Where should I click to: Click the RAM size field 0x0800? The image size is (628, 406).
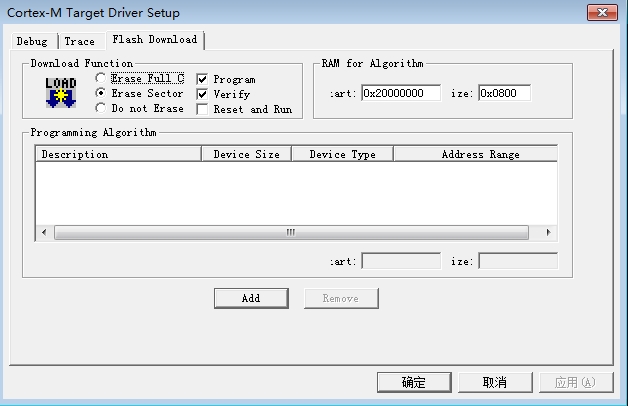[x=504, y=93]
